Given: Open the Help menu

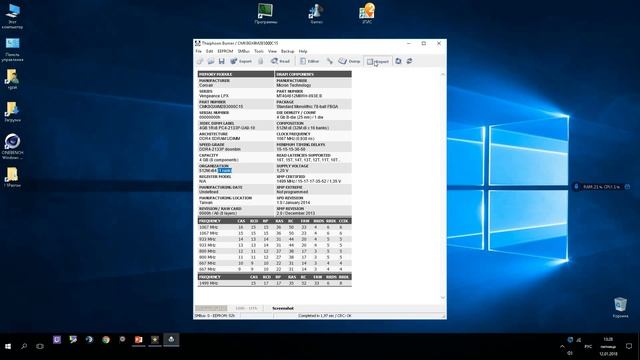Looking at the screenshot, I should click(303, 51).
